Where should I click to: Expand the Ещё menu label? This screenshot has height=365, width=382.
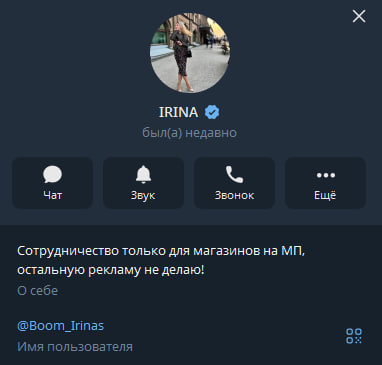pyautogui.click(x=325, y=195)
